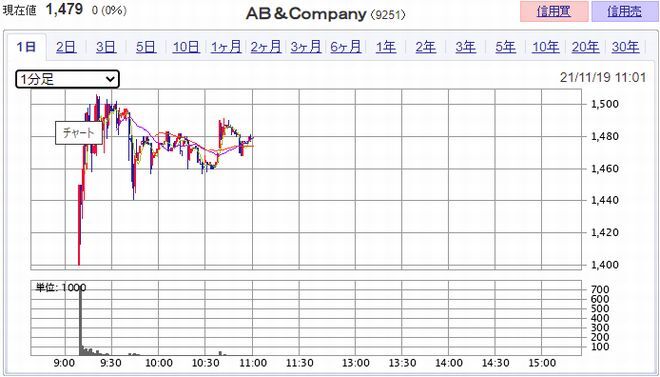Click the 400 volume axis label
Image resolution: width=660 pixels, height=377 pixels.
[600, 319]
